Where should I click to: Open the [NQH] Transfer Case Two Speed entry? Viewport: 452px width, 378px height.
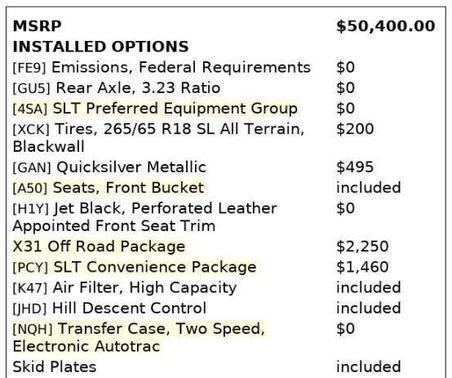(x=139, y=337)
